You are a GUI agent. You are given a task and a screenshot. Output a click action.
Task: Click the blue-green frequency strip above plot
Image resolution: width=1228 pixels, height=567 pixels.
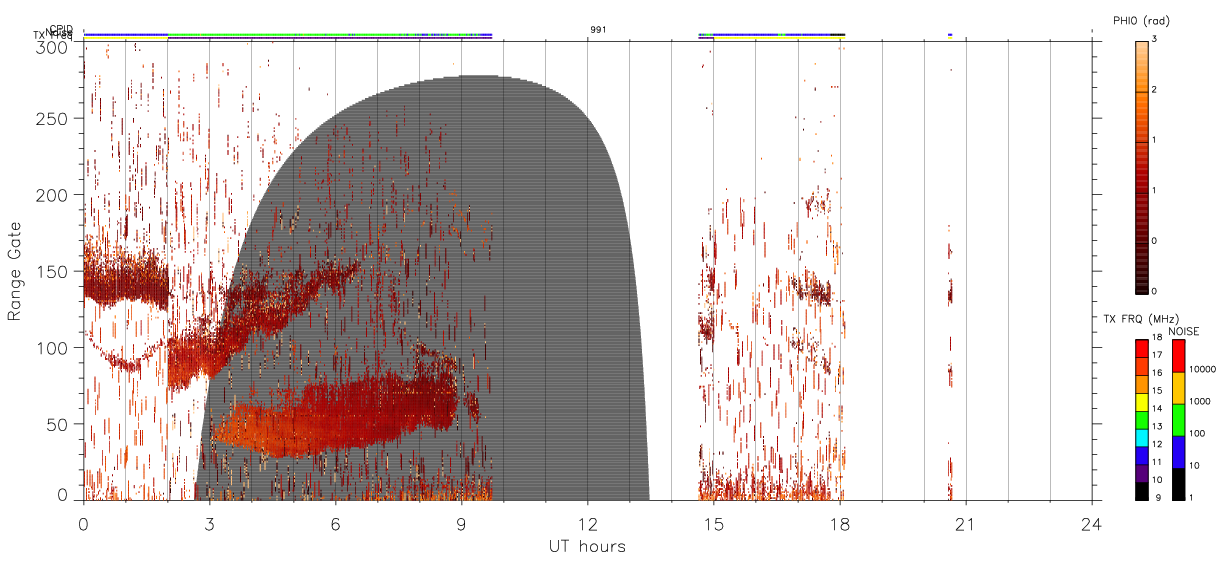(x=288, y=35)
